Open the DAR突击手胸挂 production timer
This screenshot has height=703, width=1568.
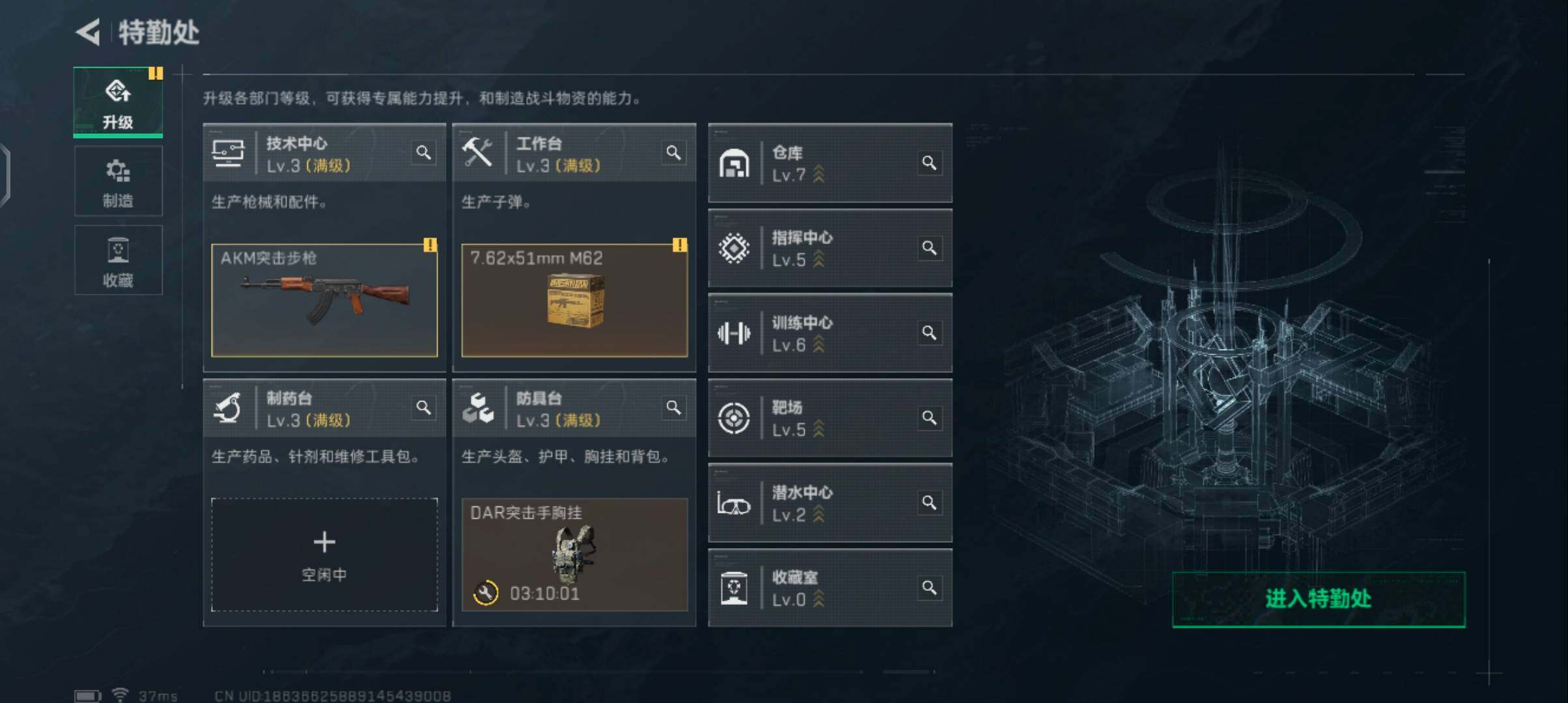[574, 555]
